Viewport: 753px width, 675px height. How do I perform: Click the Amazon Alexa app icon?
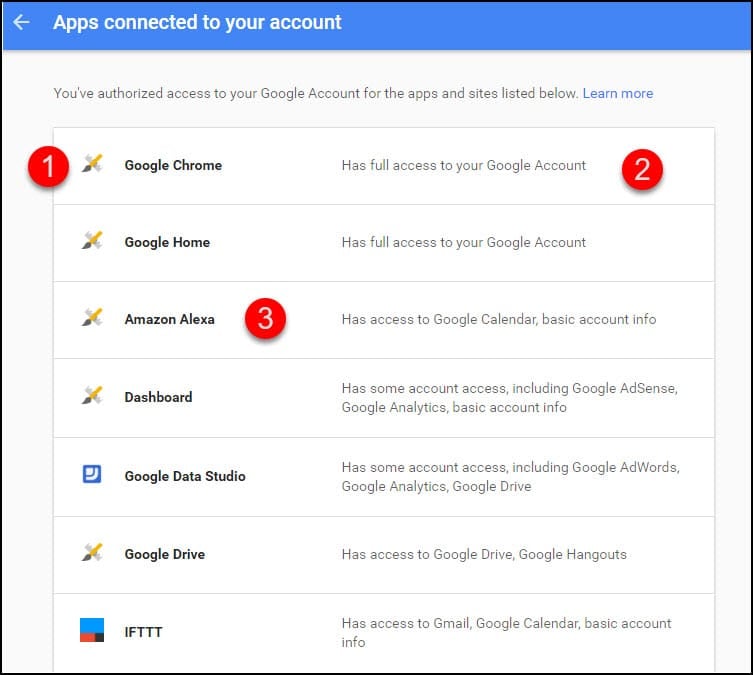(x=92, y=317)
